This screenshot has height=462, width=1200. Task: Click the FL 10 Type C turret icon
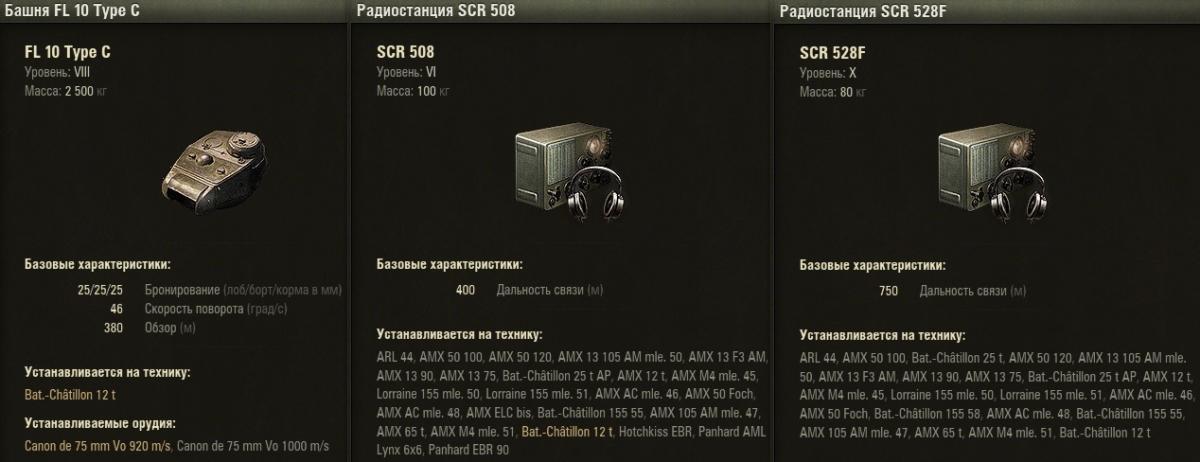(x=215, y=169)
